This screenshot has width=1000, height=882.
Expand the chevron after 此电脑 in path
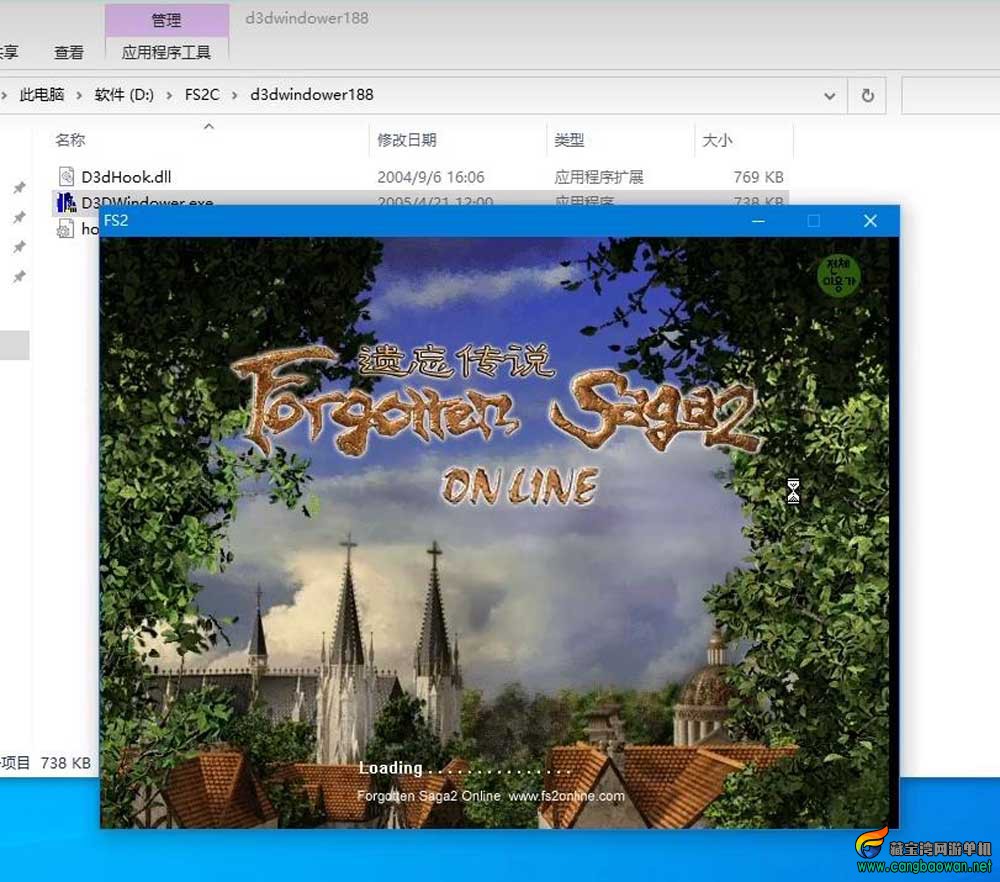coord(79,95)
